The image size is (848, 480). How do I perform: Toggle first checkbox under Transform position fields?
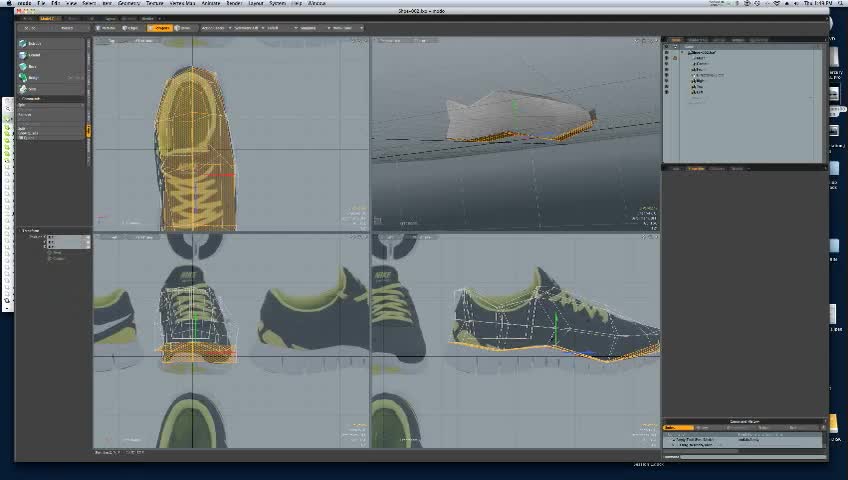[x=50, y=251]
